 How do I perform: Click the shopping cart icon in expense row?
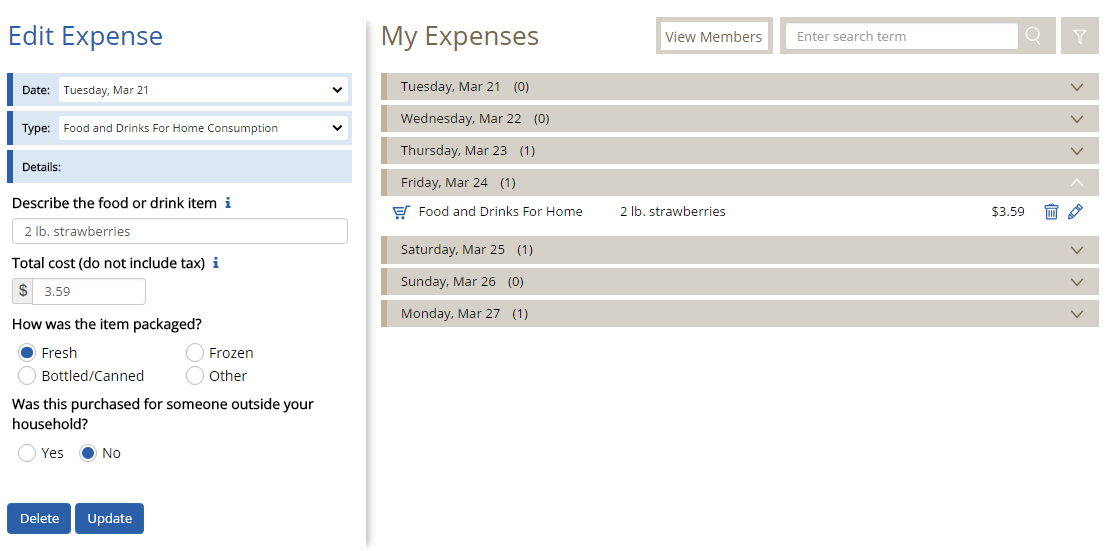click(402, 212)
